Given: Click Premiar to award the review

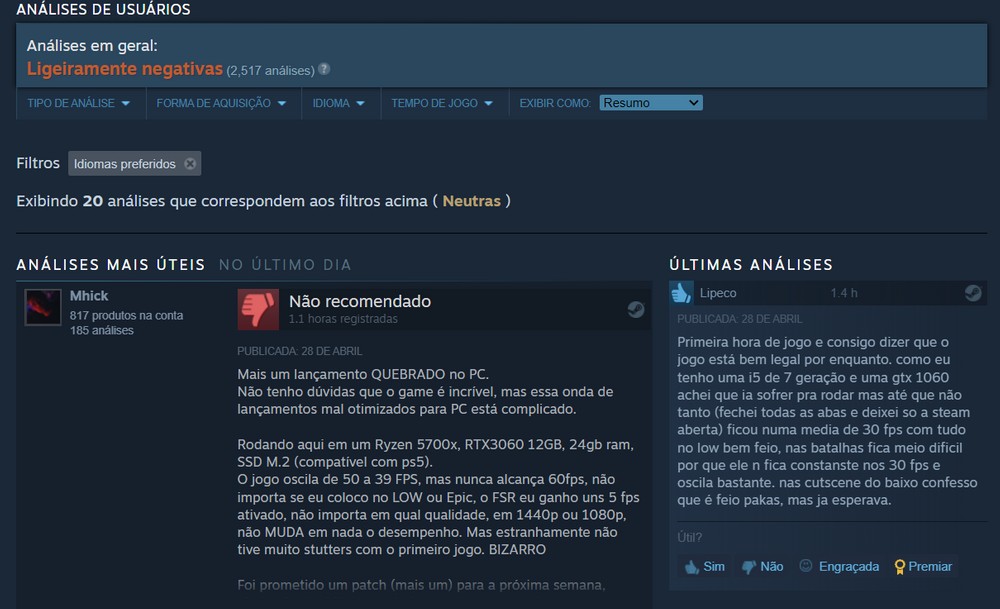Looking at the screenshot, I should click(923, 566).
